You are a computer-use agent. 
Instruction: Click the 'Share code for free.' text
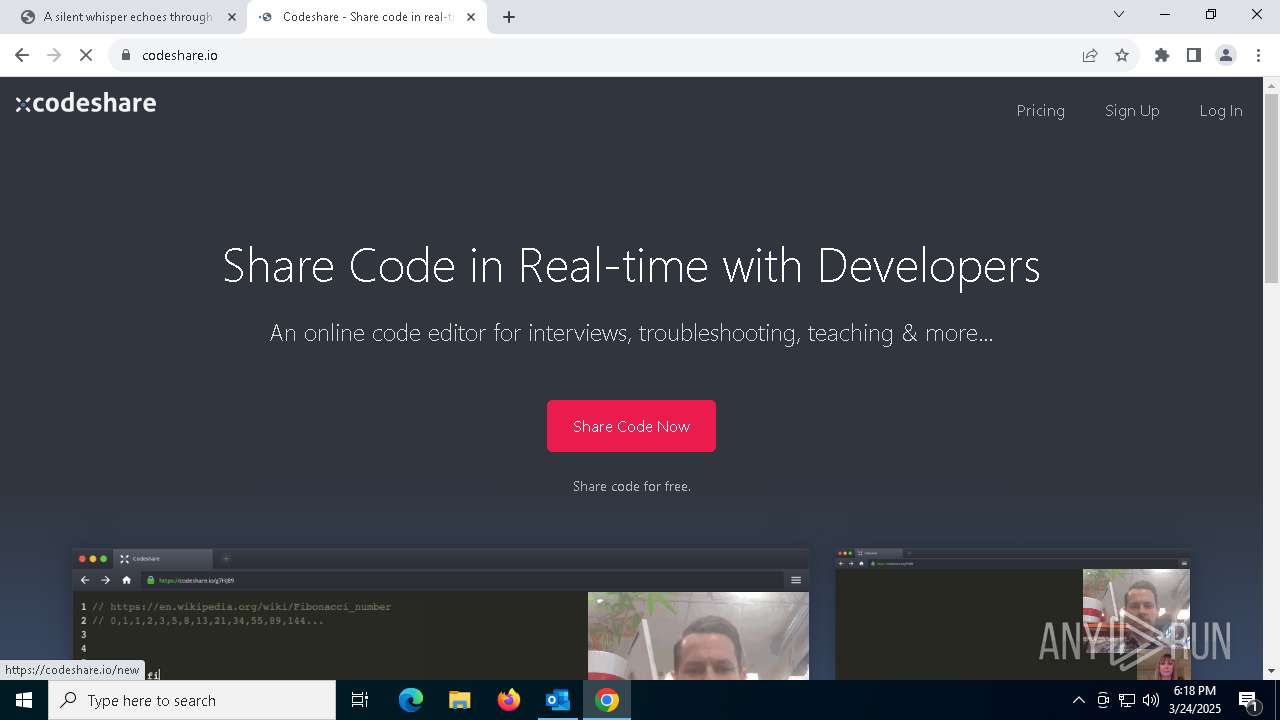click(x=631, y=486)
